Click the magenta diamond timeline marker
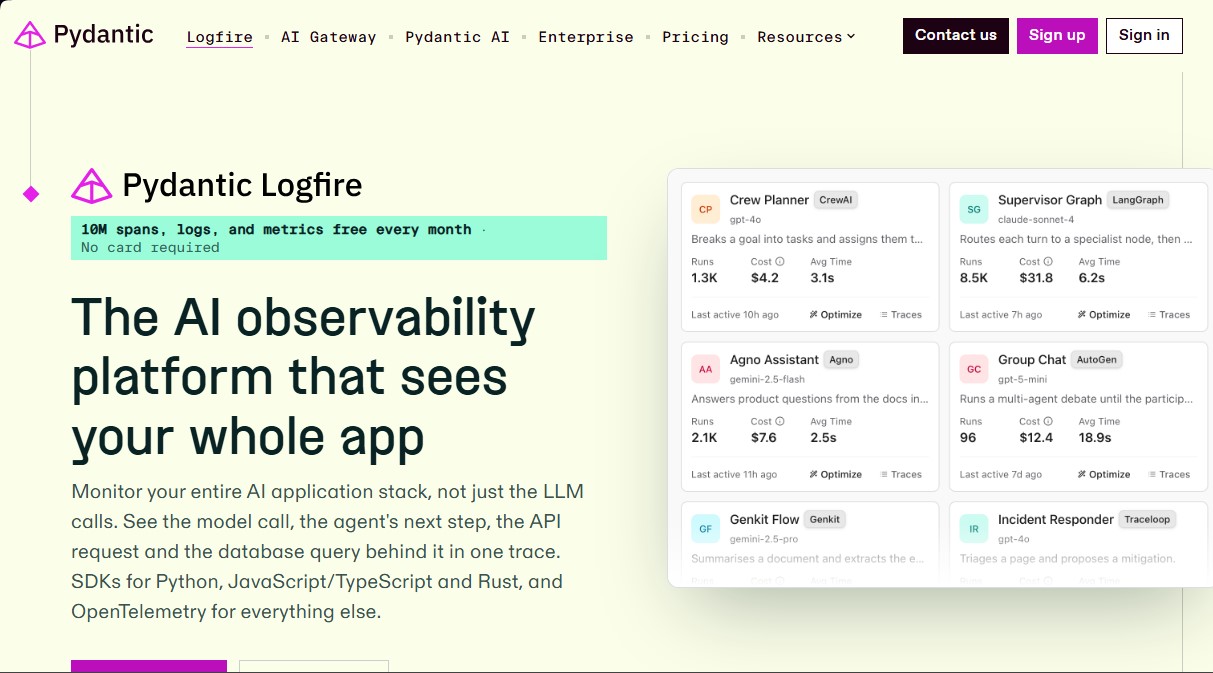1213x673 pixels. (x=31, y=194)
